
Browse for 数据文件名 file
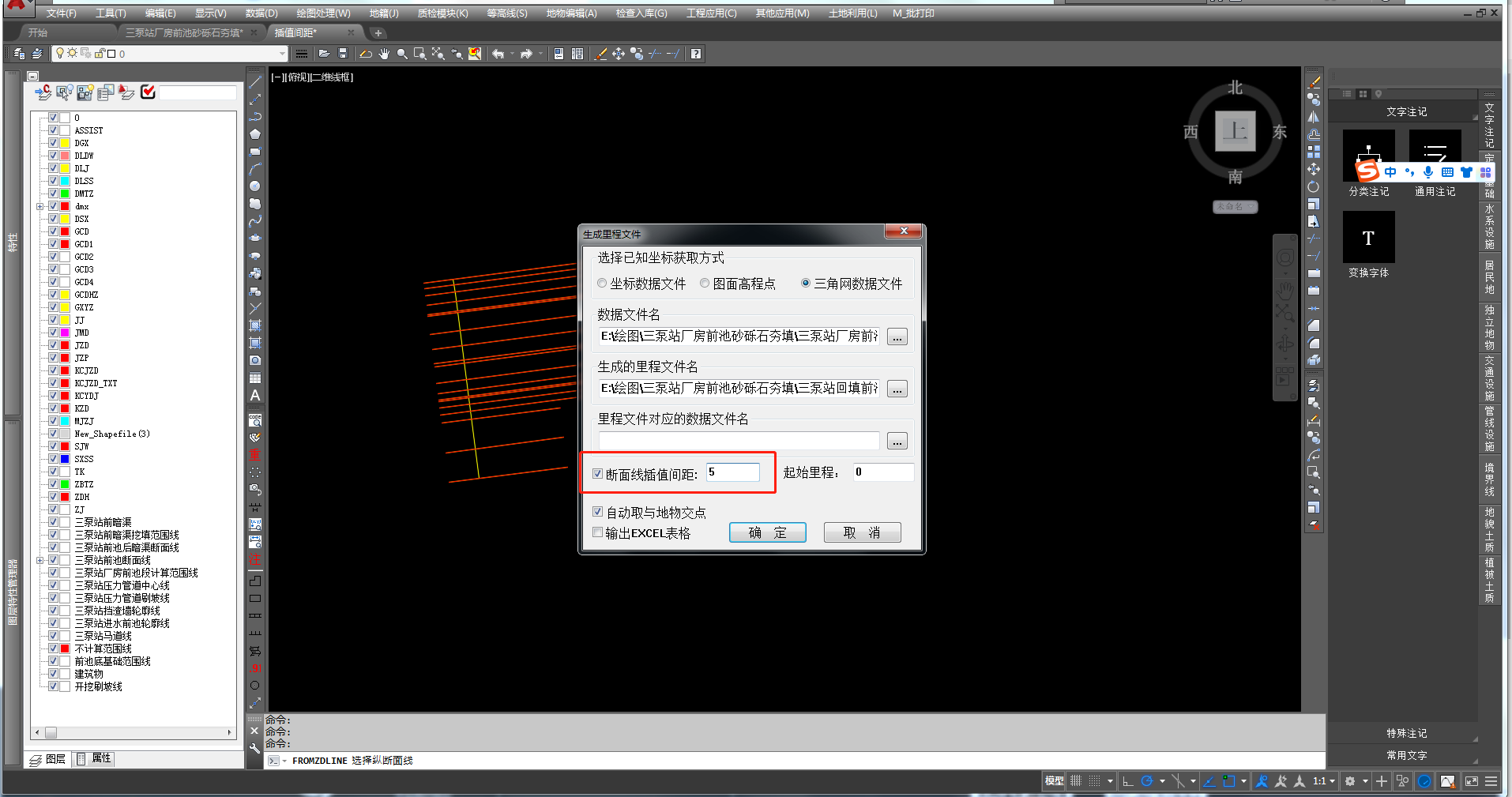pyautogui.click(x=897, y=337)
